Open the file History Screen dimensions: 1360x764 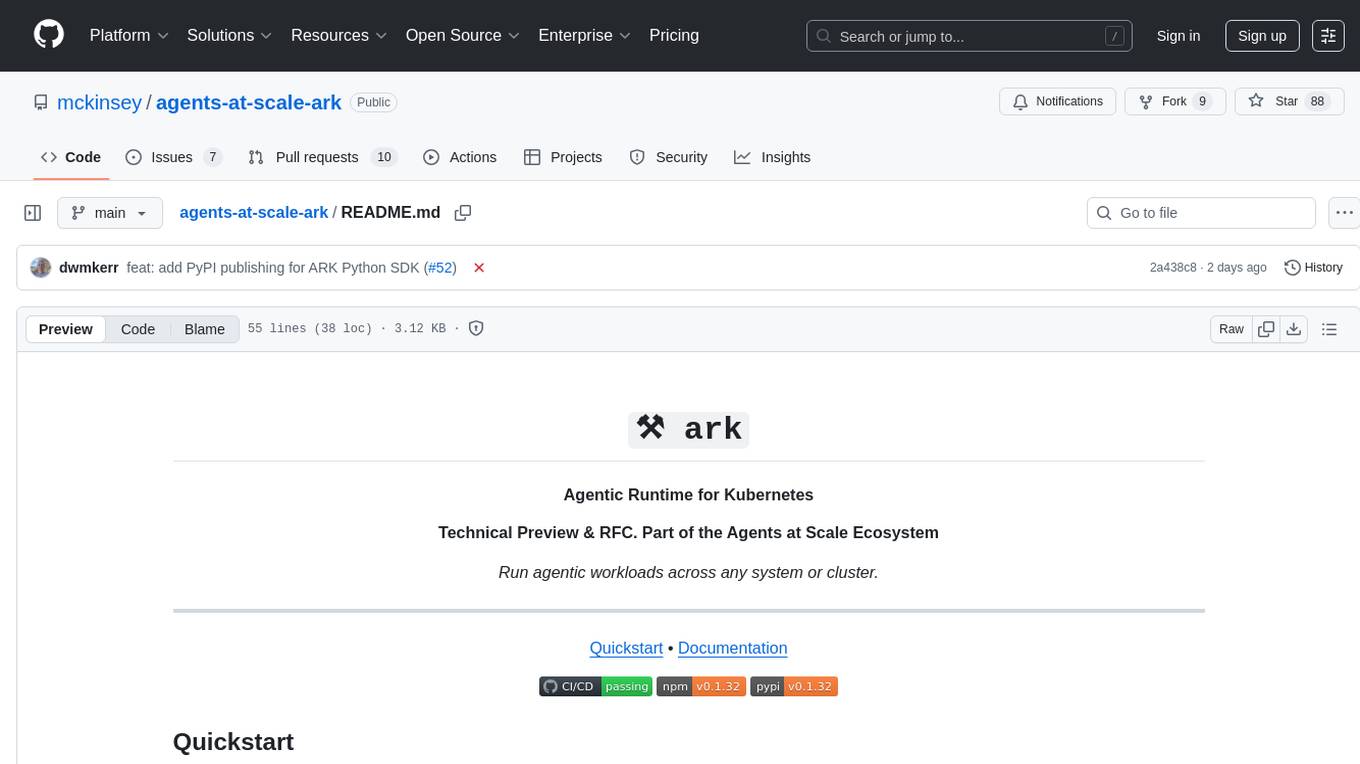point(1313,268)
